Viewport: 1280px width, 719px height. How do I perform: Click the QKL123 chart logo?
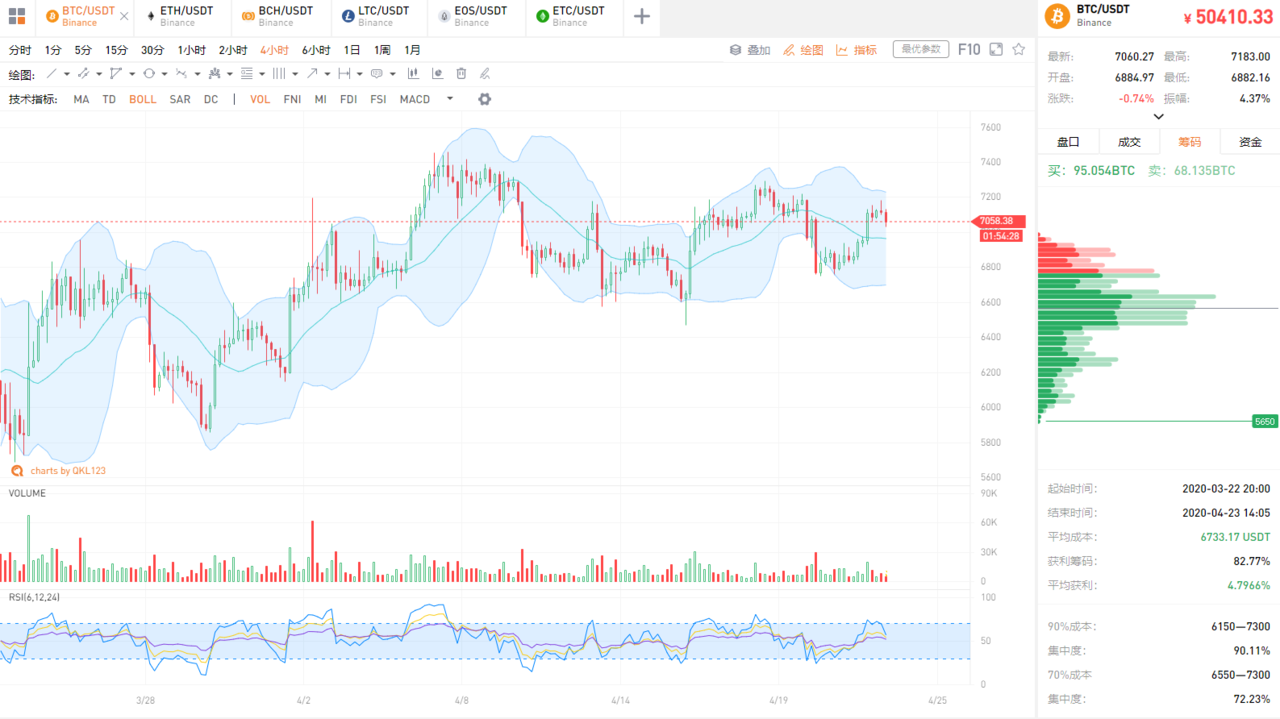[16, 470]
